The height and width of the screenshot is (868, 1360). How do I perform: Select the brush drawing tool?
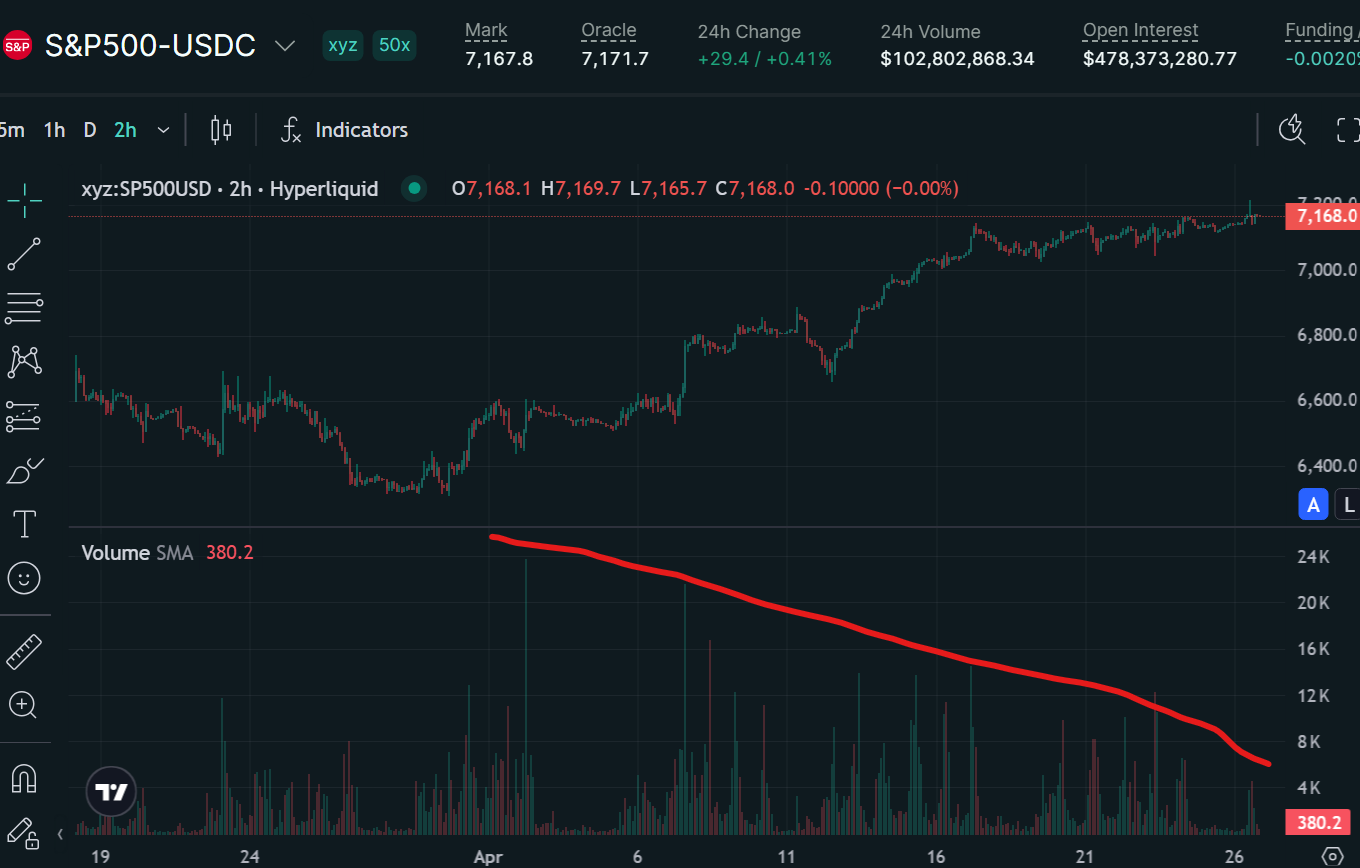(x=24, y=470)
